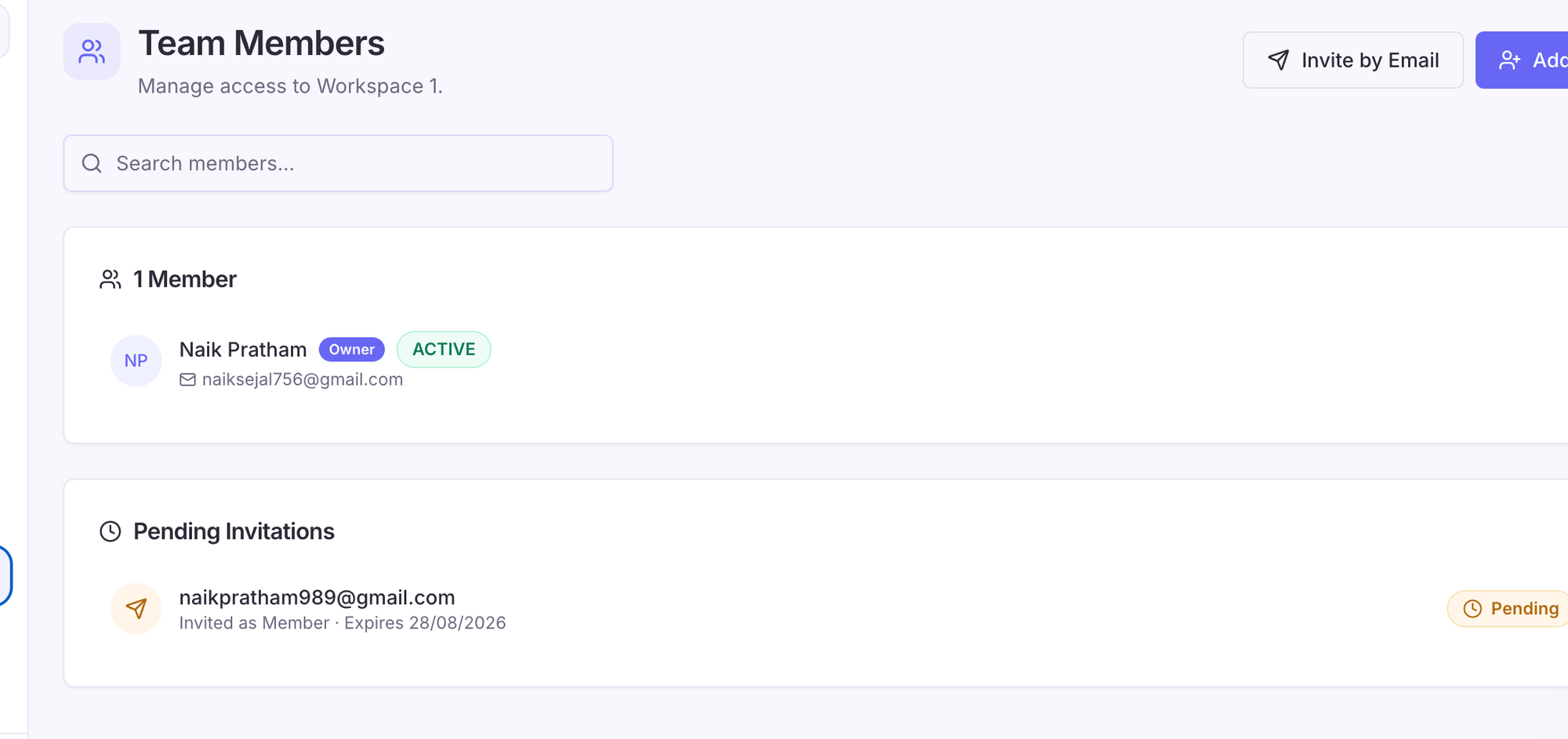
Task: Click the add-user icon on the Add button
Action: pyautogui.click(x=1509, y=60)
